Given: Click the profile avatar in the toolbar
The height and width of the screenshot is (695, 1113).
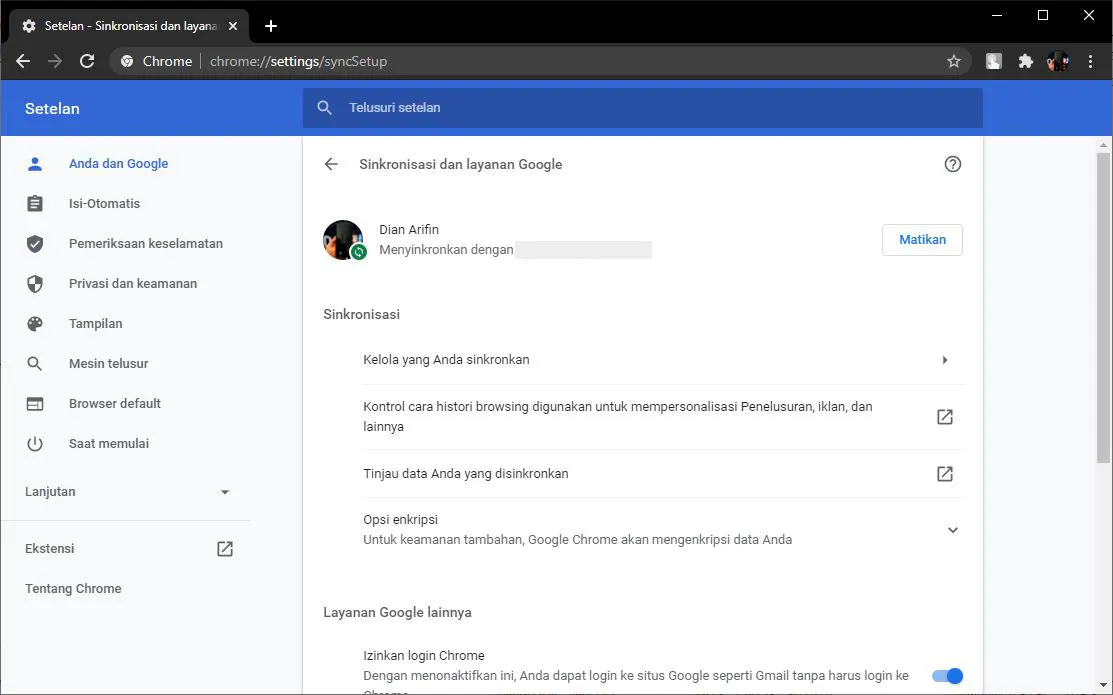Looking at the screenshot, I should [x=1057, y=61].
